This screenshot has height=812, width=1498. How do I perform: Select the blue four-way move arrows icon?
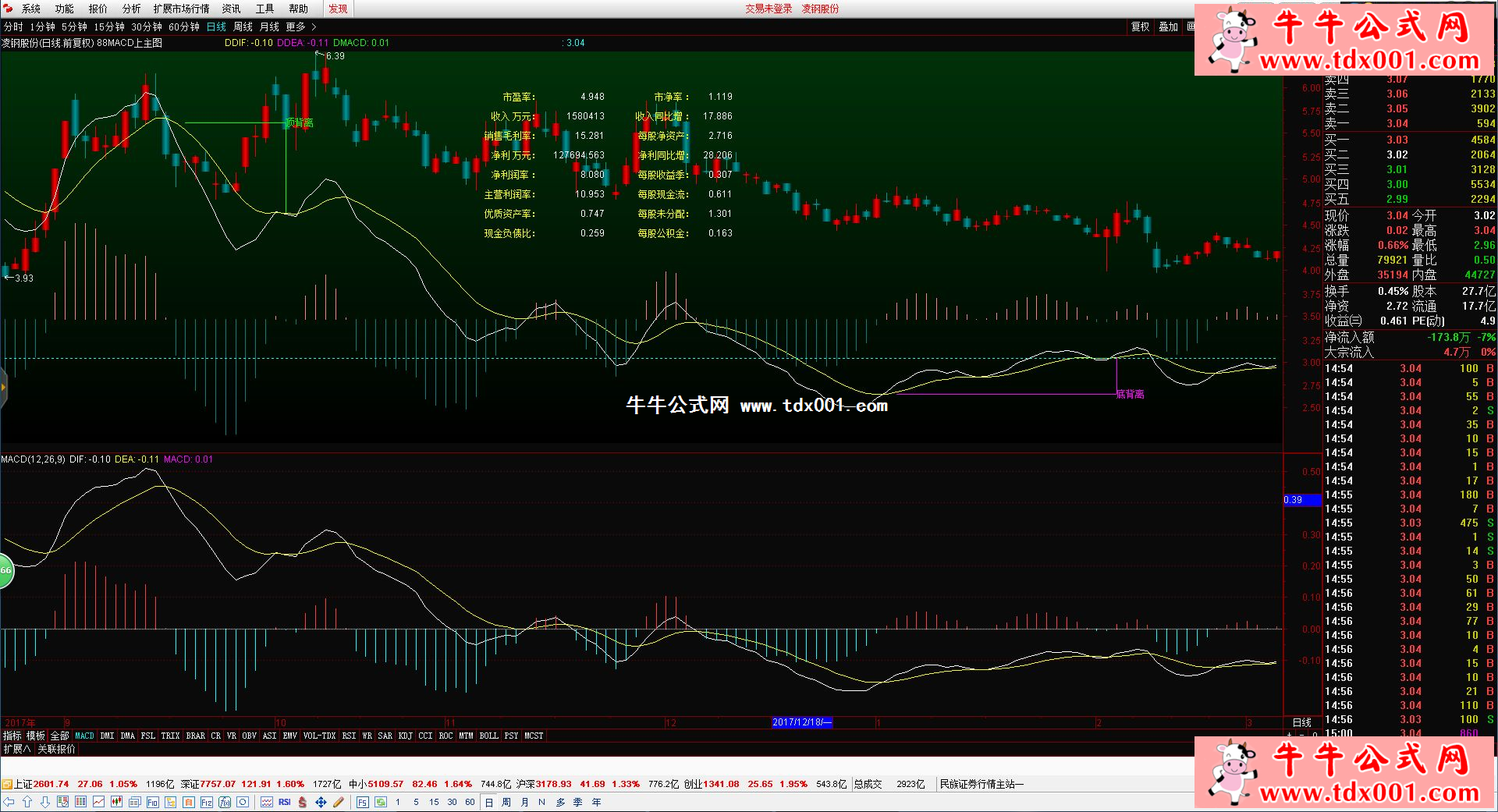point(321,802)
